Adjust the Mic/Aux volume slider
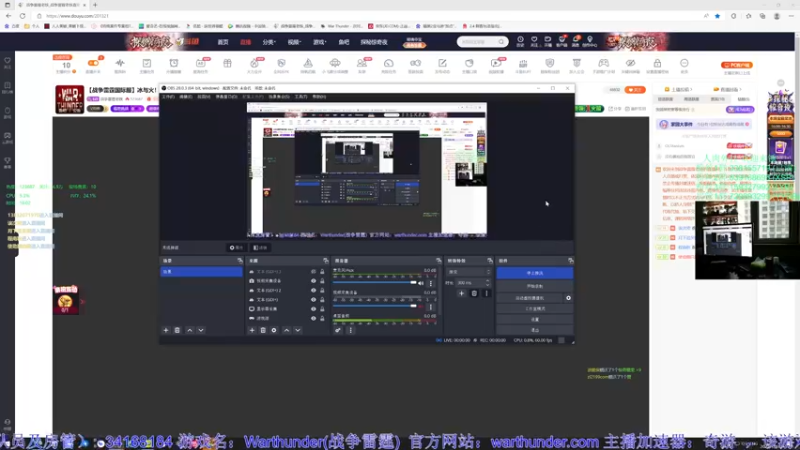The image size is (800, 450). coord(375,283)
